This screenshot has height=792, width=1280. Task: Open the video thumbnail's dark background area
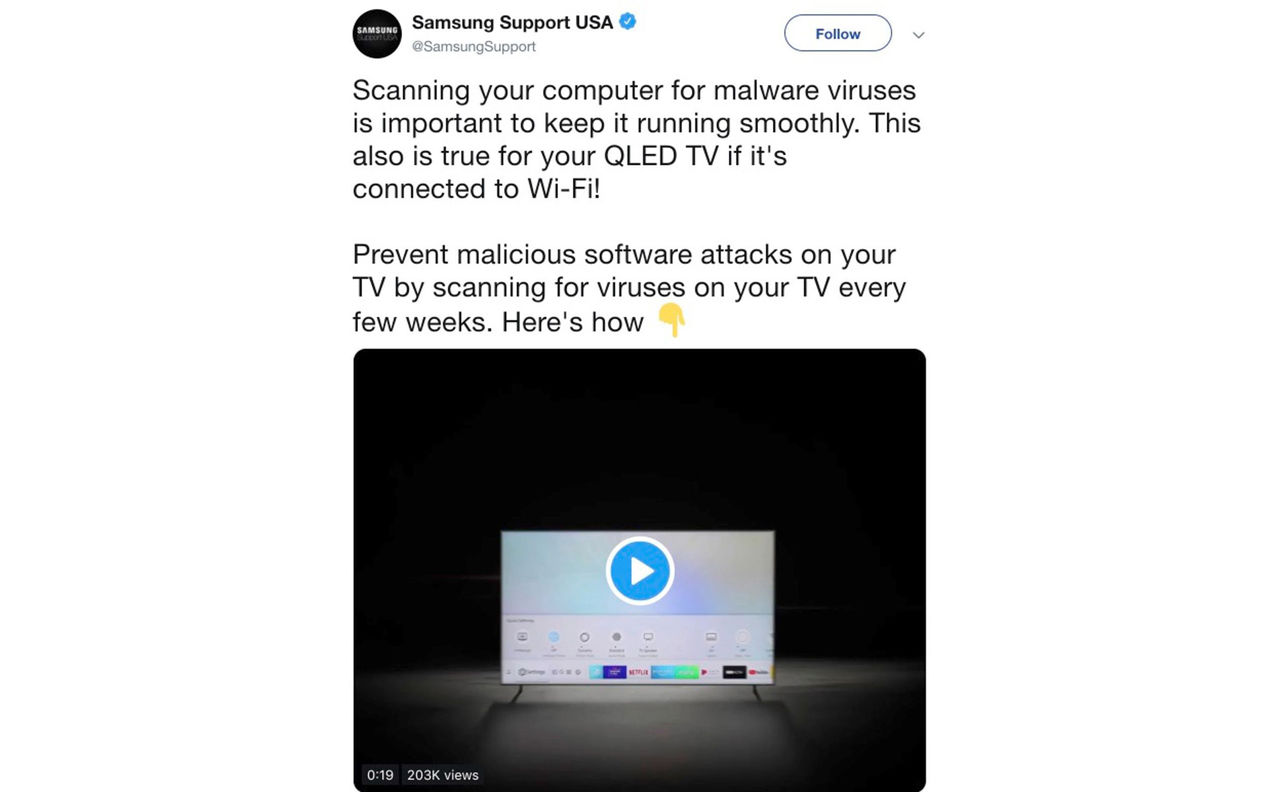tap(640, 440)
